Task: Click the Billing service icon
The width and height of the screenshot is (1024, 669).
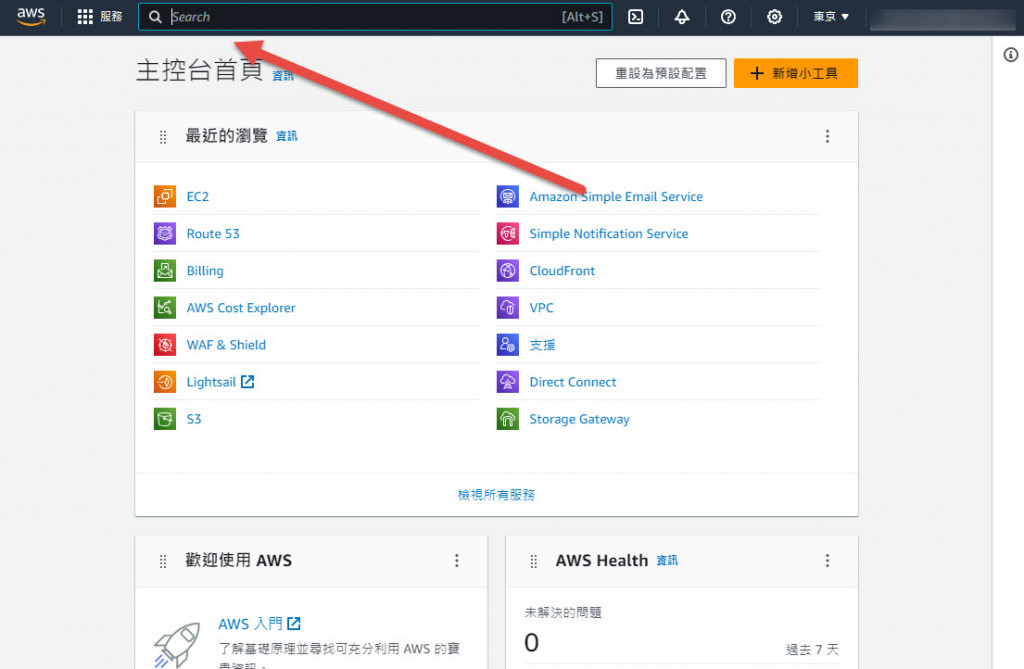Action: click(x=165, y=270)
